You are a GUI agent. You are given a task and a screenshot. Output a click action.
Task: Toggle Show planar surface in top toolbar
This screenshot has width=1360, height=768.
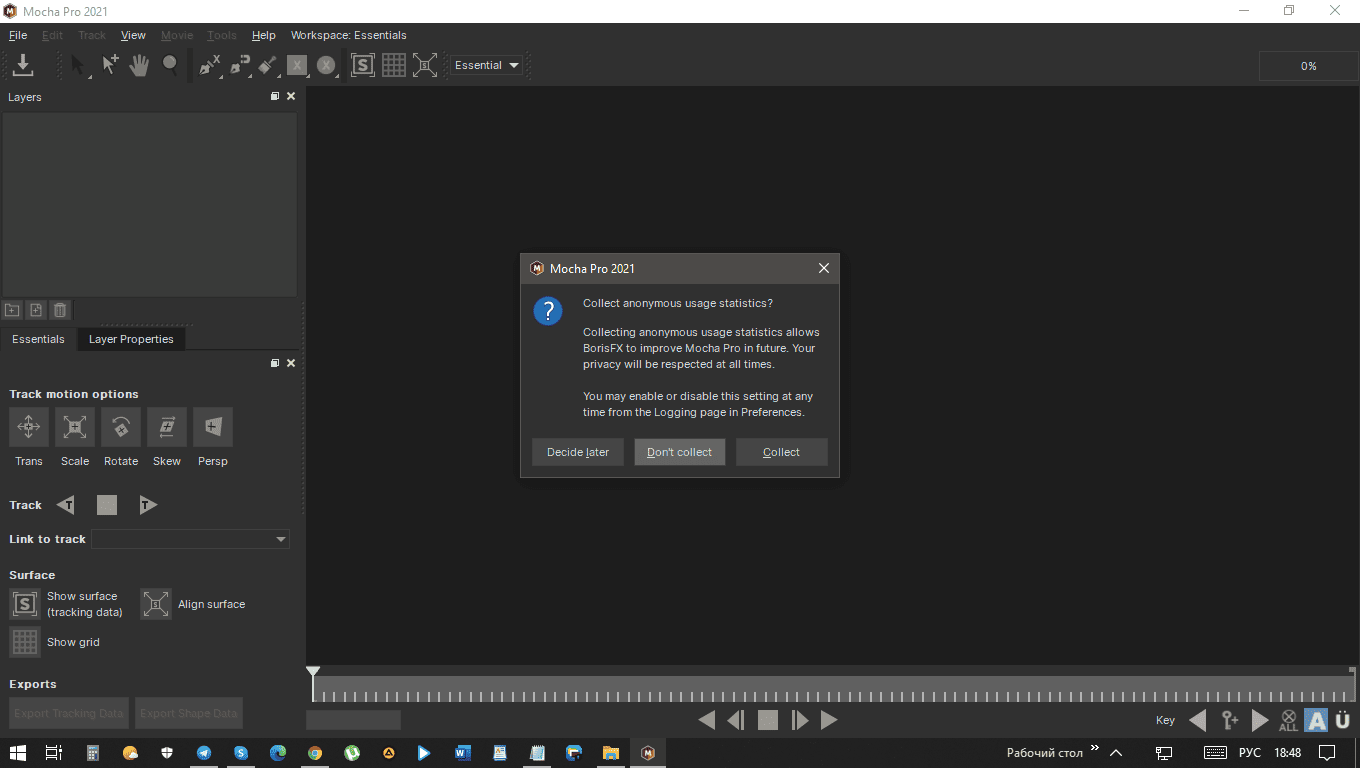(x=363, y=65)
